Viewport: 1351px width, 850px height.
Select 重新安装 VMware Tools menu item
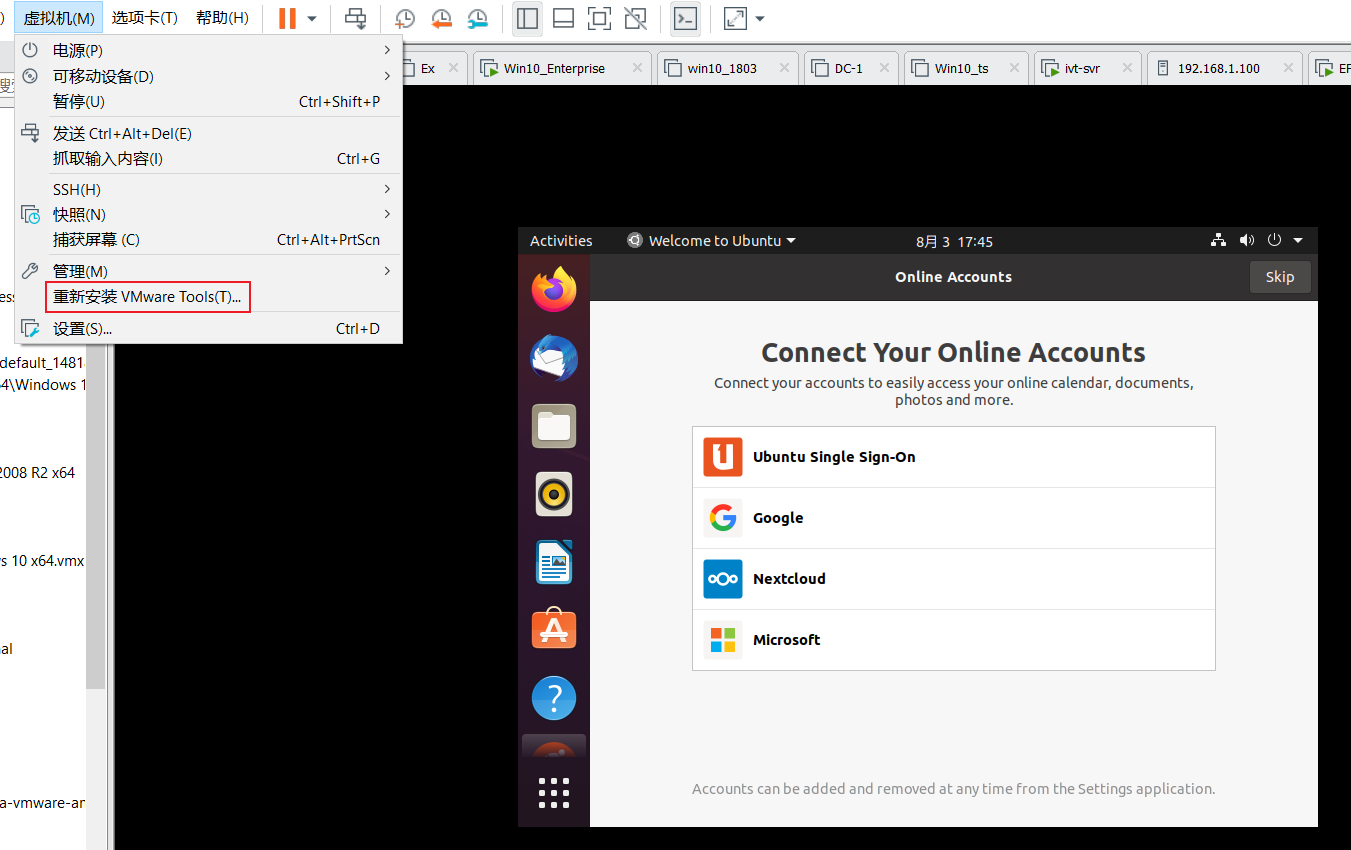coord(147,297)
